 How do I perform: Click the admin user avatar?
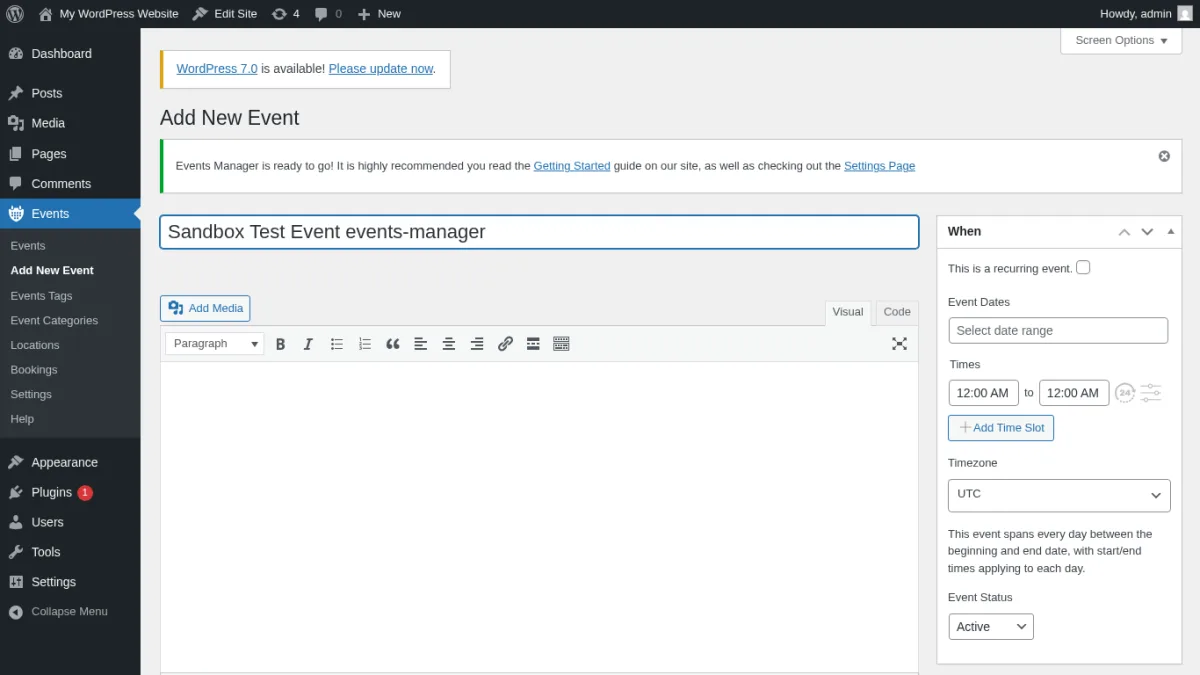click(1185, 14)
